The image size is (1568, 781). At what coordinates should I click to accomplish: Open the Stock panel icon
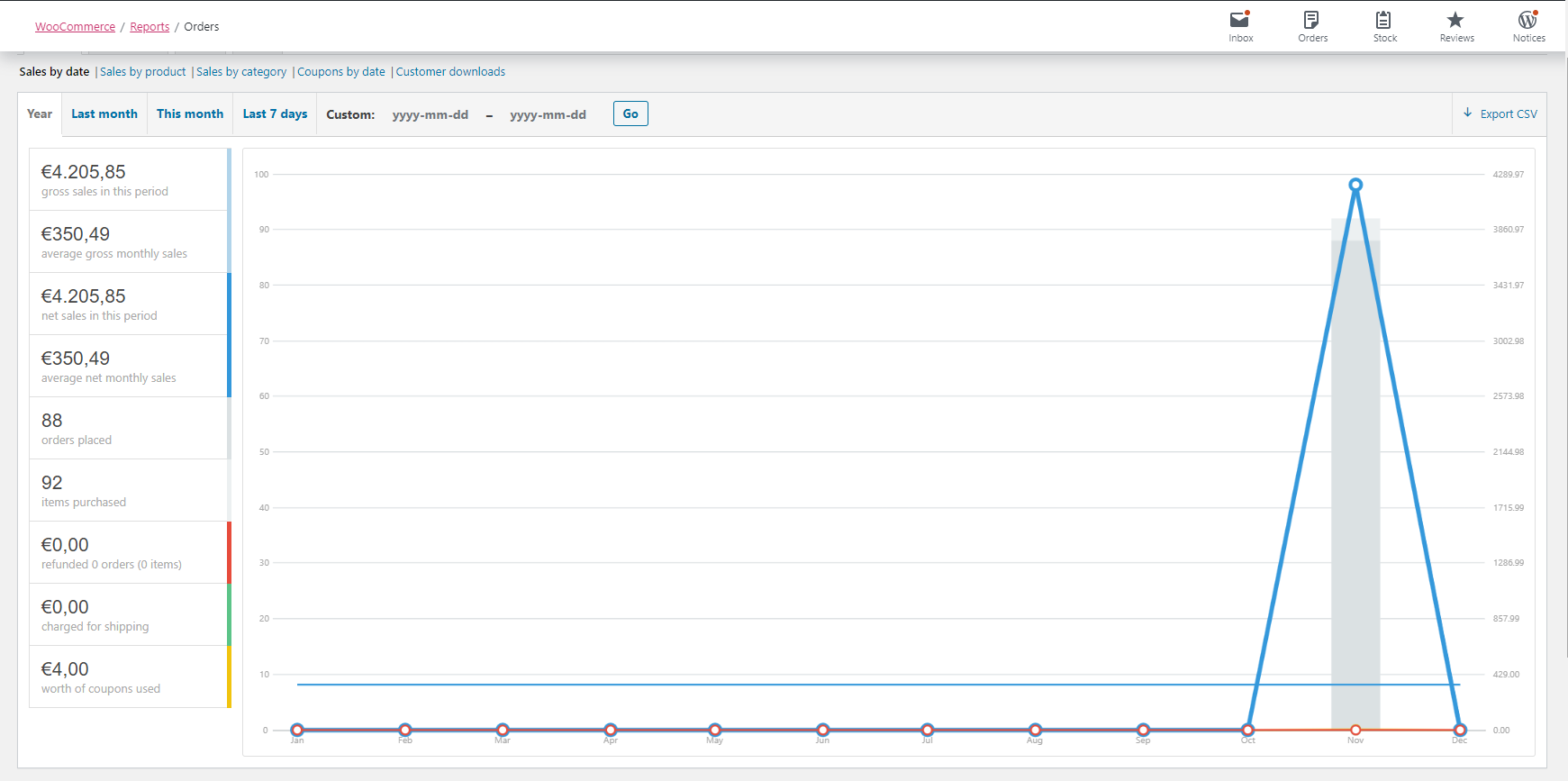pos(1384,20)
